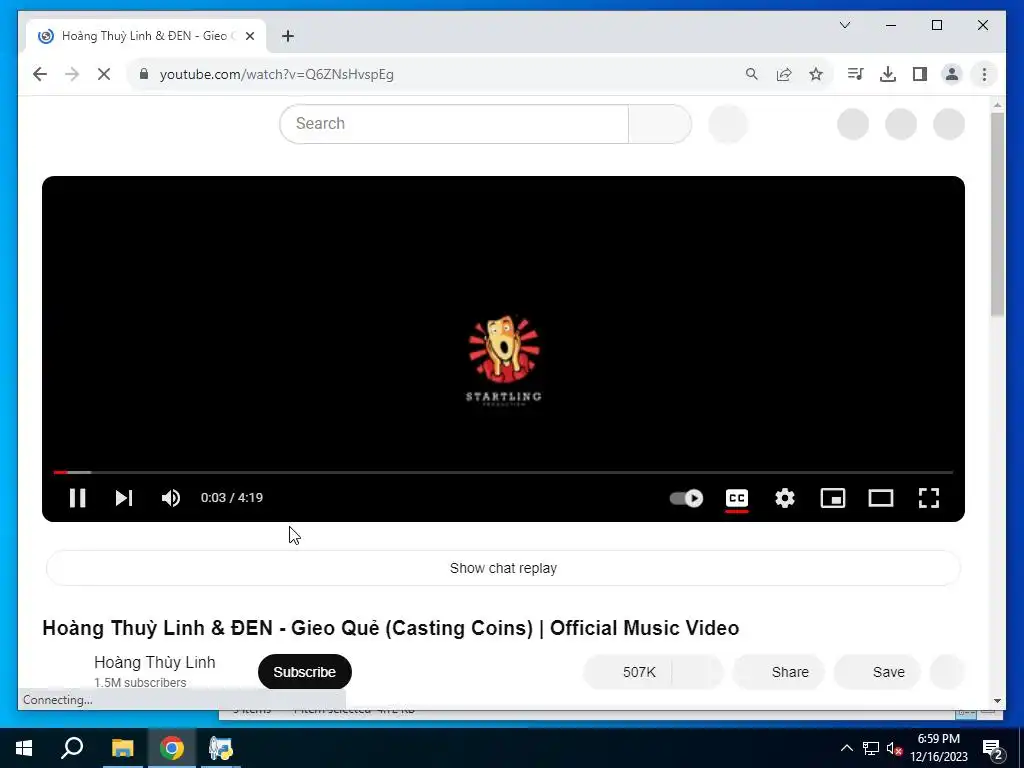Screen dimensions: 1024x768
Task: Click the address bar URL
Action: click(x=277, y=74)
